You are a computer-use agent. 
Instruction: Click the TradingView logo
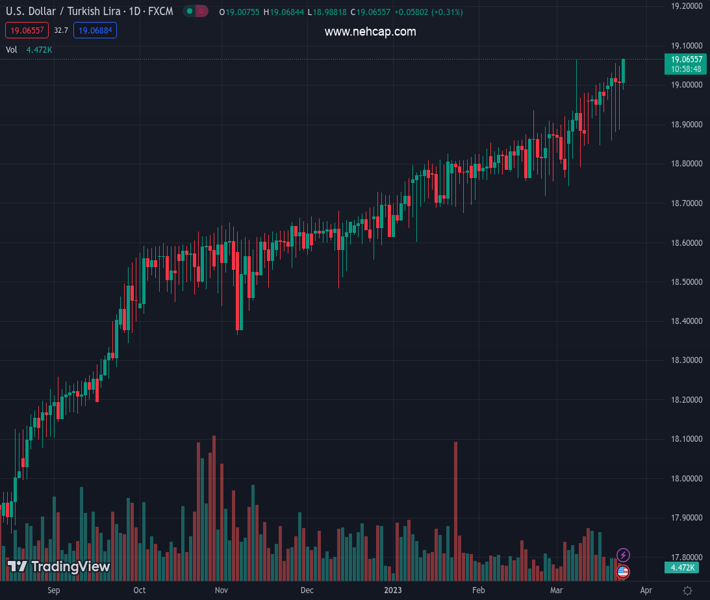coord(58,567)
